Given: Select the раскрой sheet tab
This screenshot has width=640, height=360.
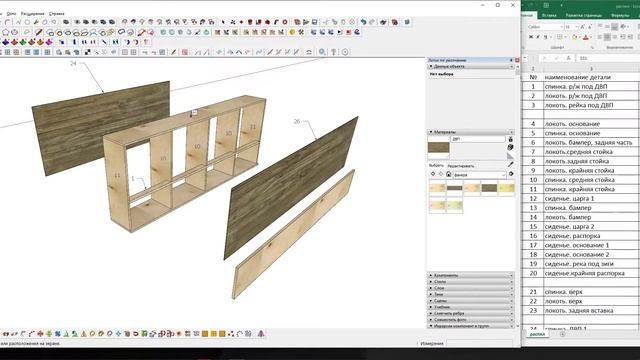Looking at the screenshot, I should tap(537, 334).
